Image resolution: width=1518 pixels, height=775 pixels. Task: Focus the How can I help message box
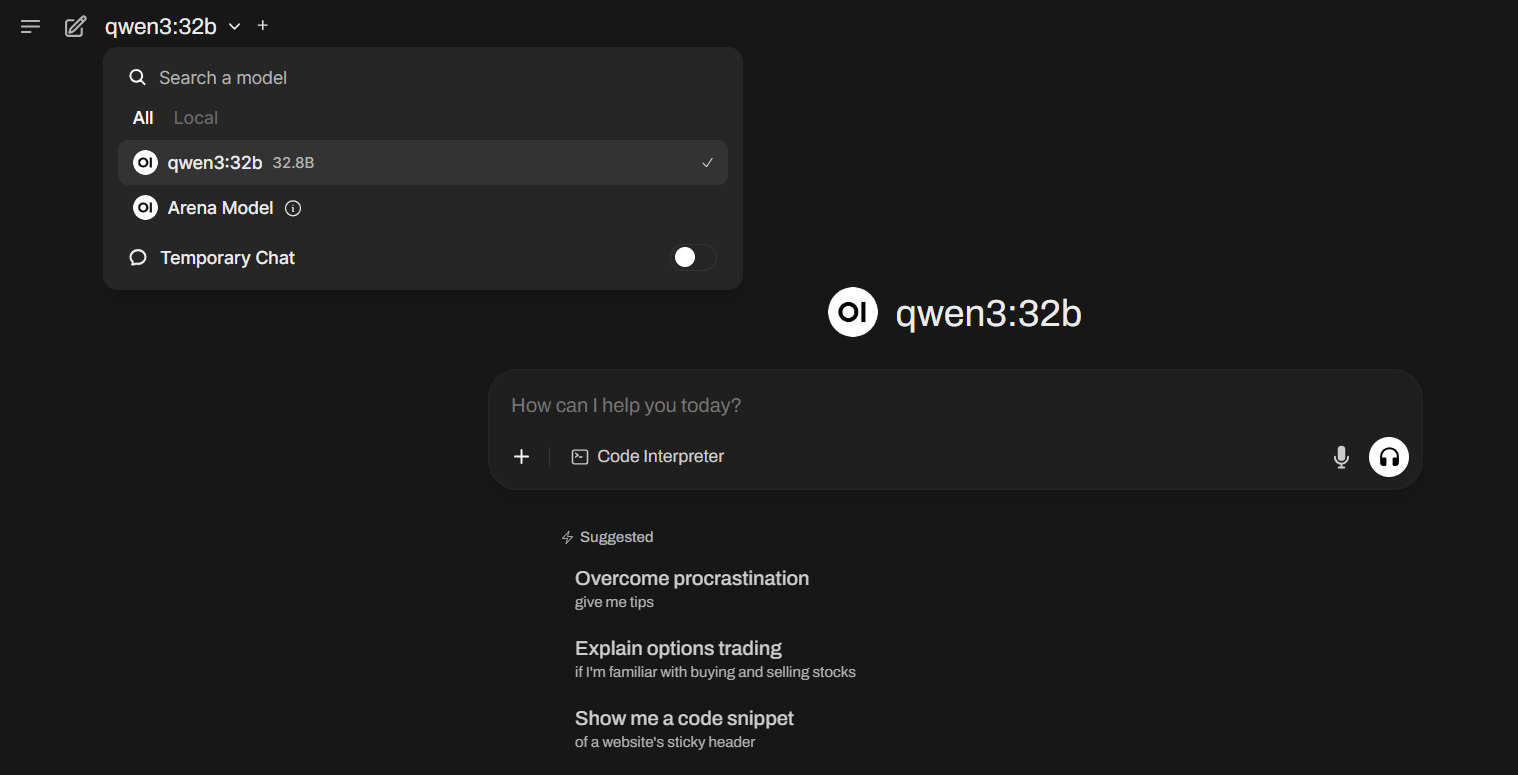point(900,405)
